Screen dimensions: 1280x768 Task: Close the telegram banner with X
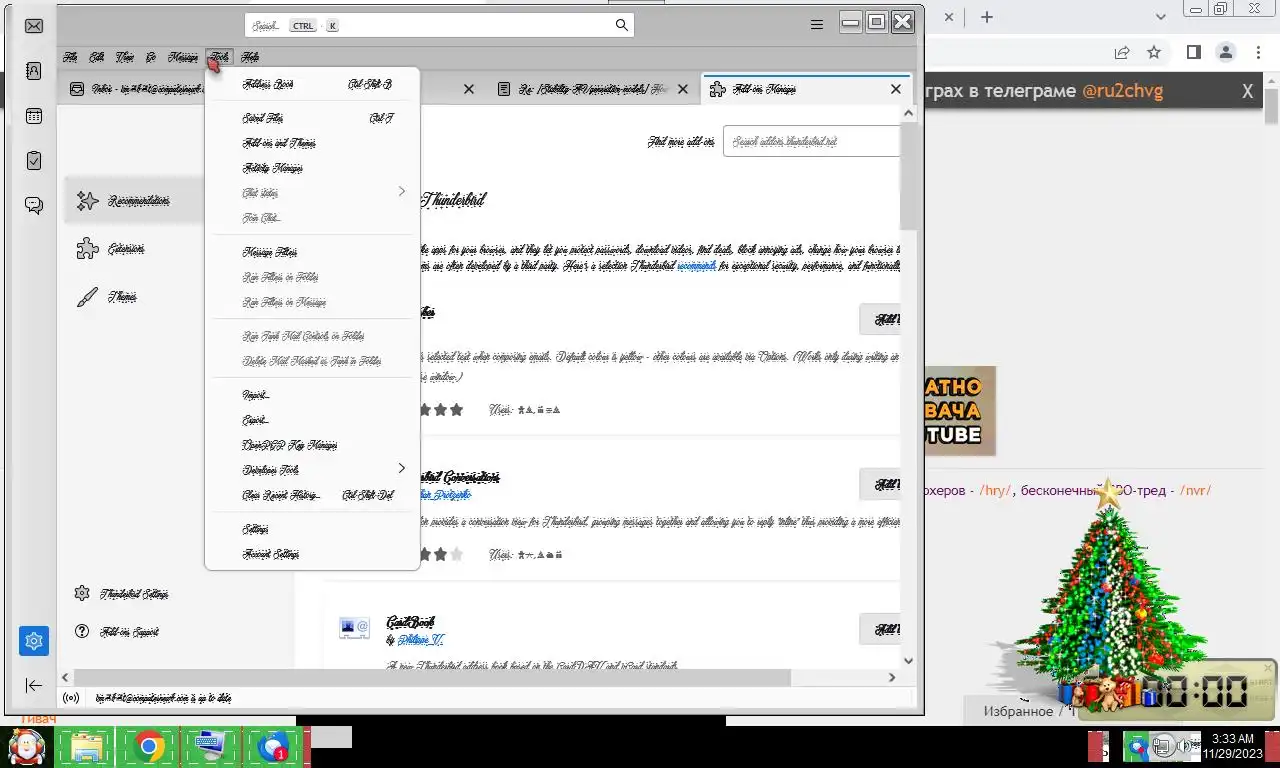(1247, 91)
